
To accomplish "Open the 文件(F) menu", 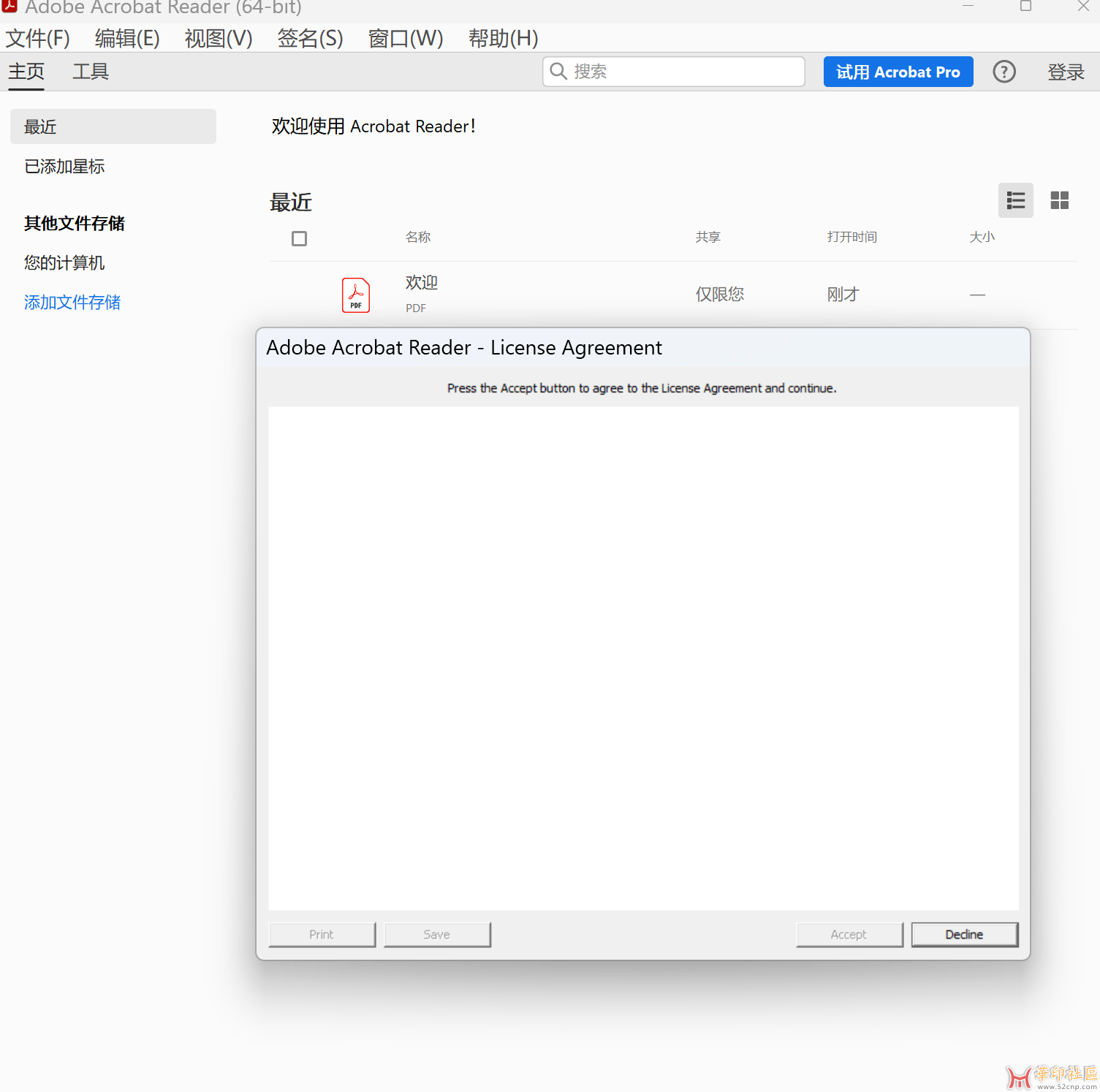I will point(38,38).
